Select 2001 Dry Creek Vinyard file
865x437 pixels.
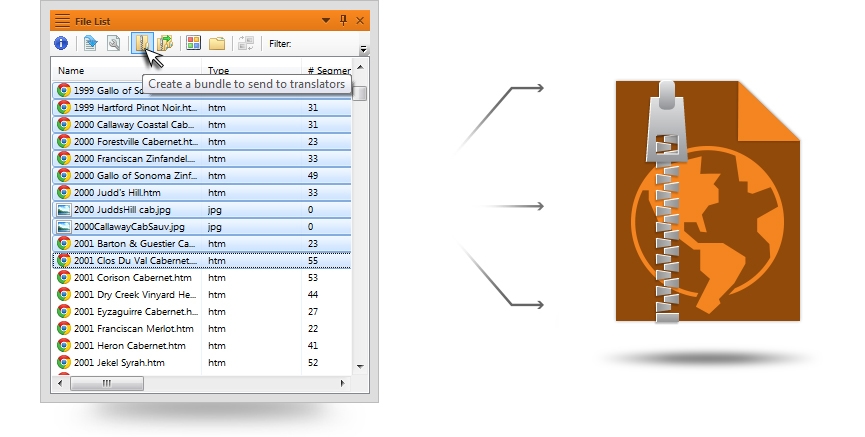pyautogui.click(x=202, y=295)
